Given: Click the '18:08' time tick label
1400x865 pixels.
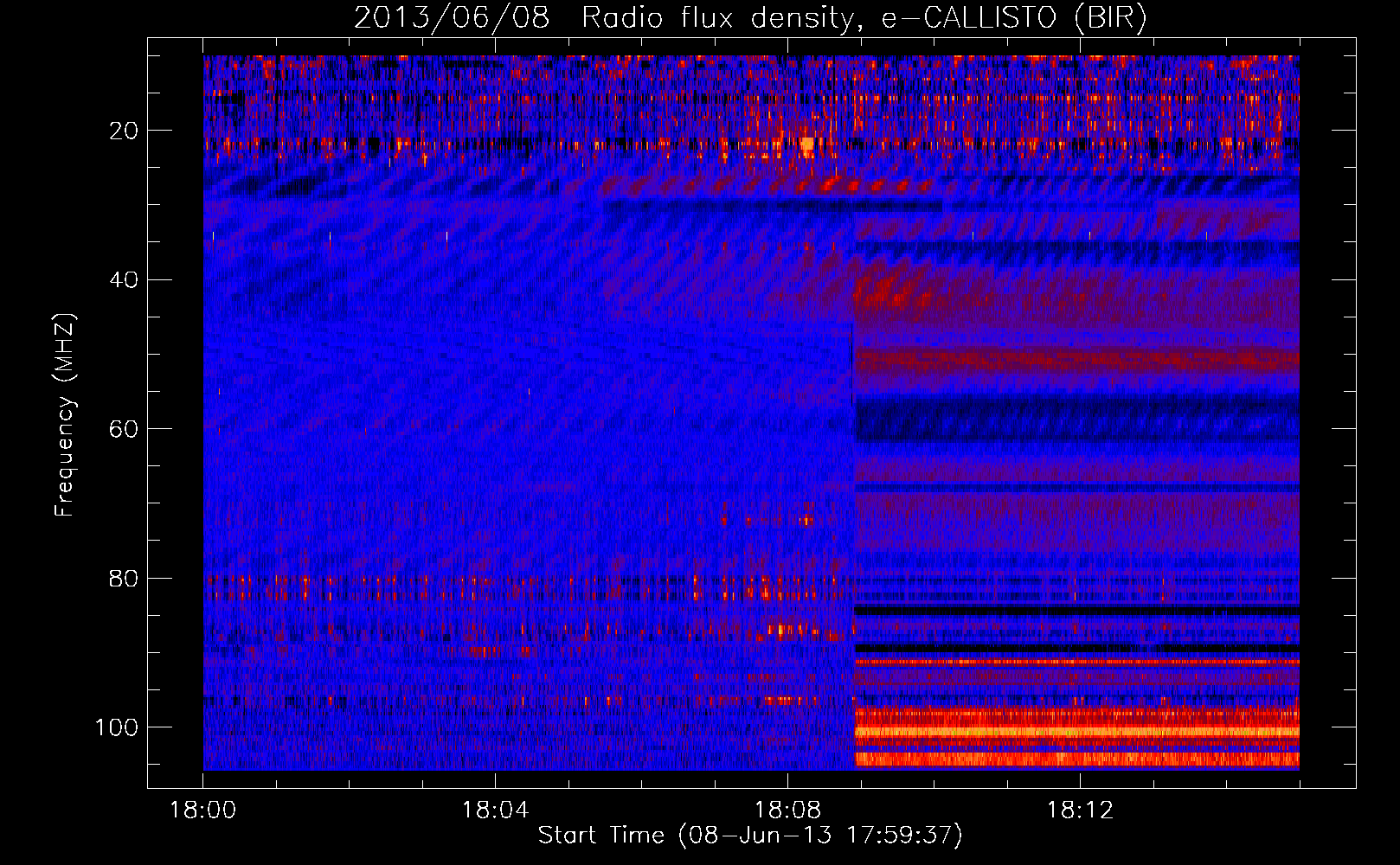Looking at the screenshot, I should pyautogui.click(x=787, y=811).
